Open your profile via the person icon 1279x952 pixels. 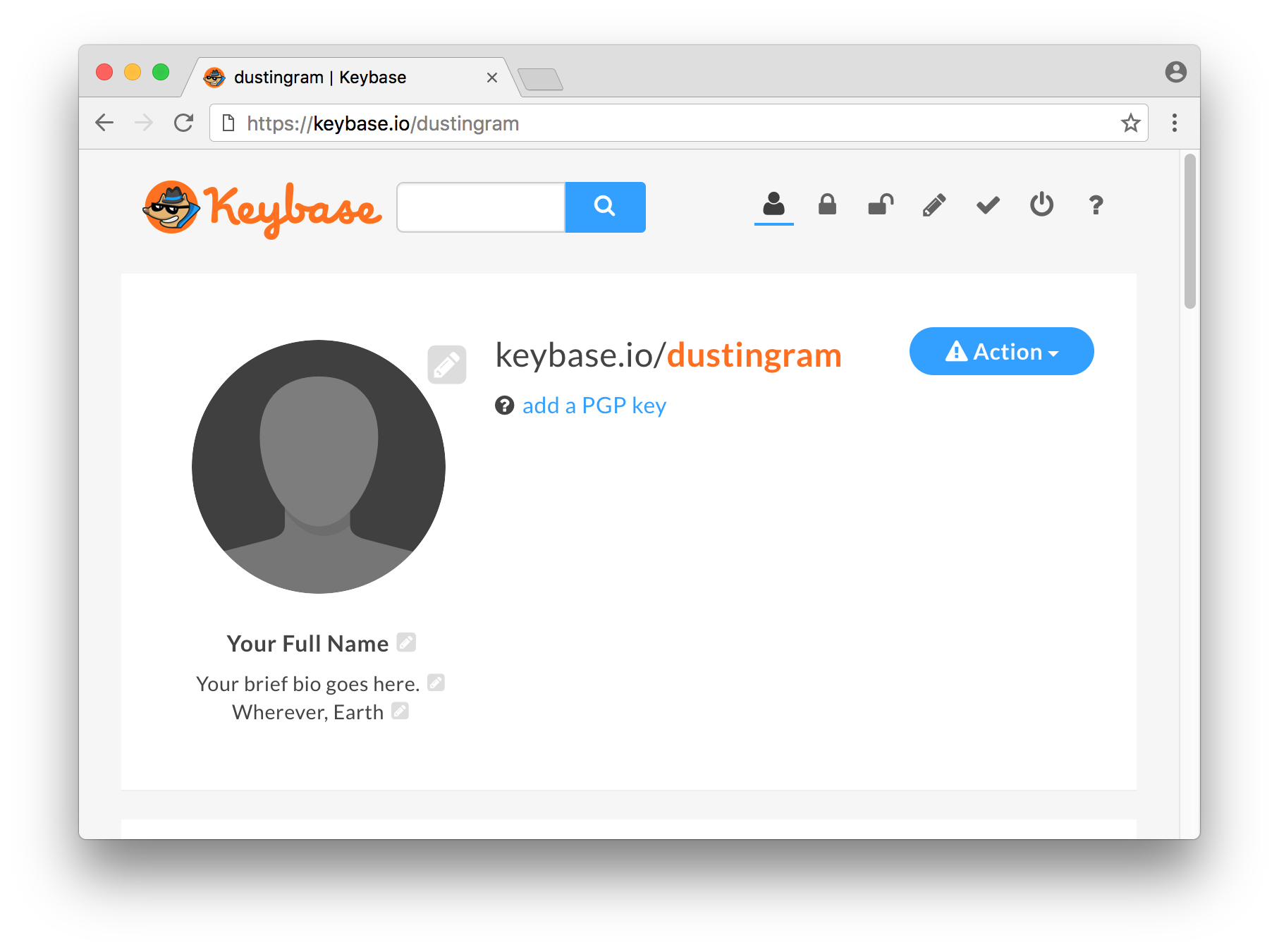773,205
